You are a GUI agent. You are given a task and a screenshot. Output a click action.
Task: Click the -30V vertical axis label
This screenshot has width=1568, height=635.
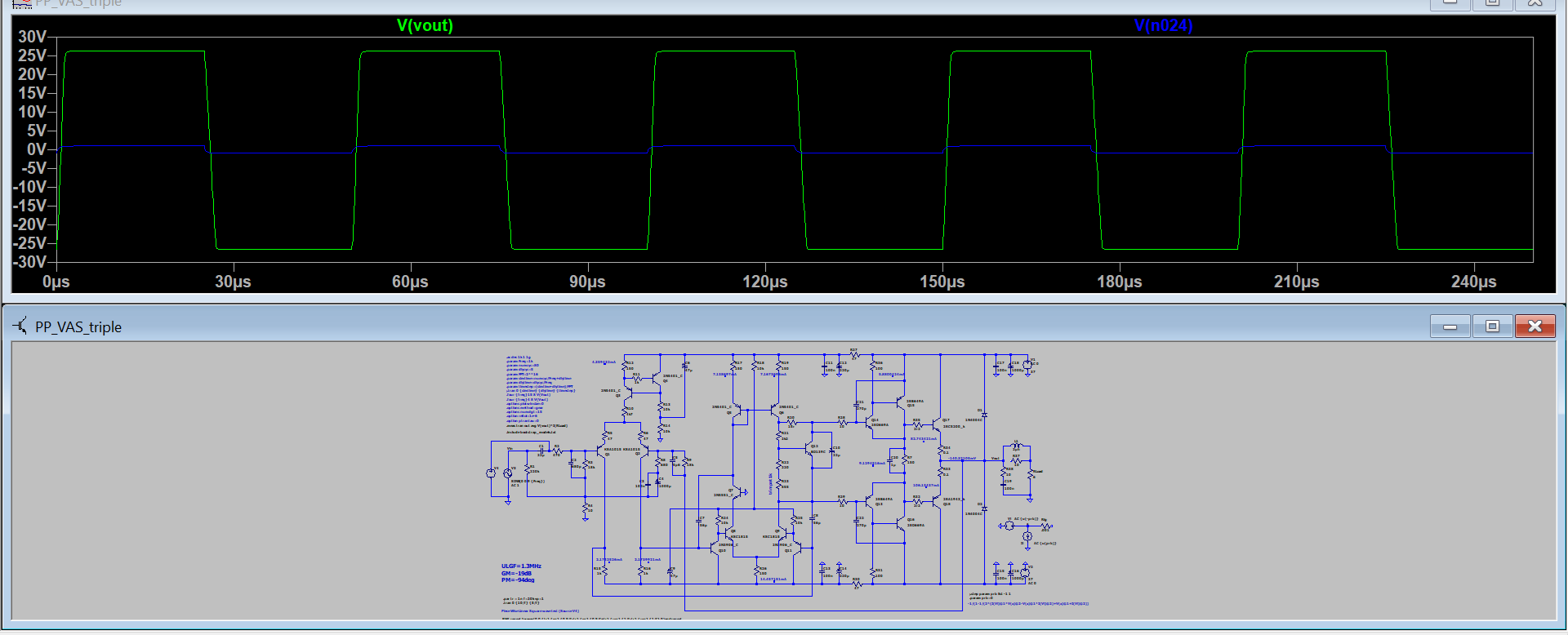(29, 262)
